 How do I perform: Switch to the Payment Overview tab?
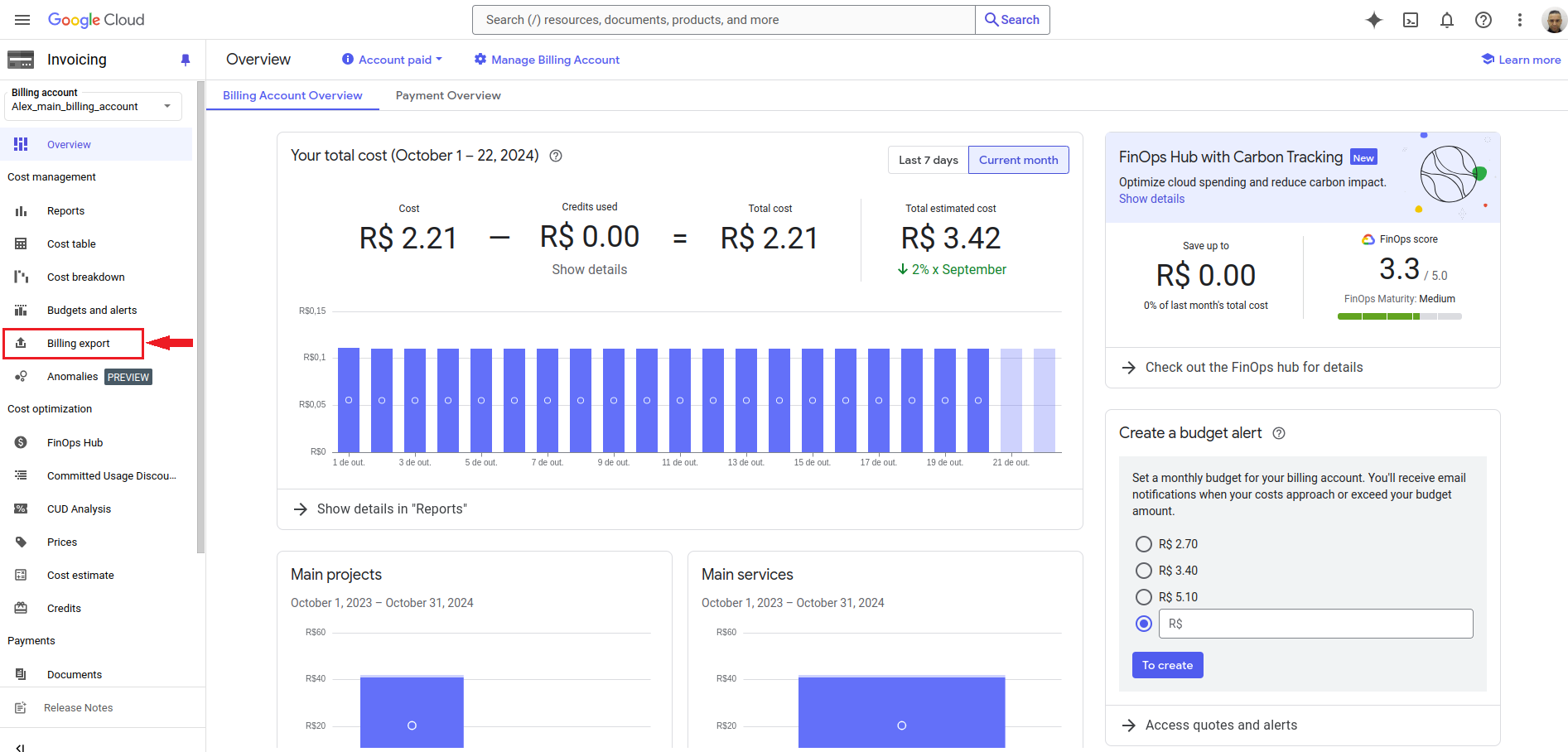pyautogui.click(x=448, y=95)
